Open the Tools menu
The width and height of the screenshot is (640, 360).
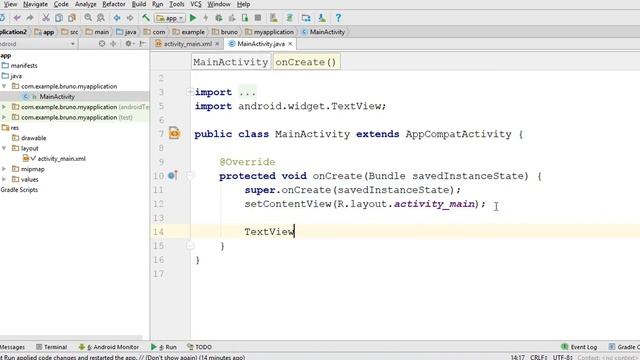coord(177,4)
